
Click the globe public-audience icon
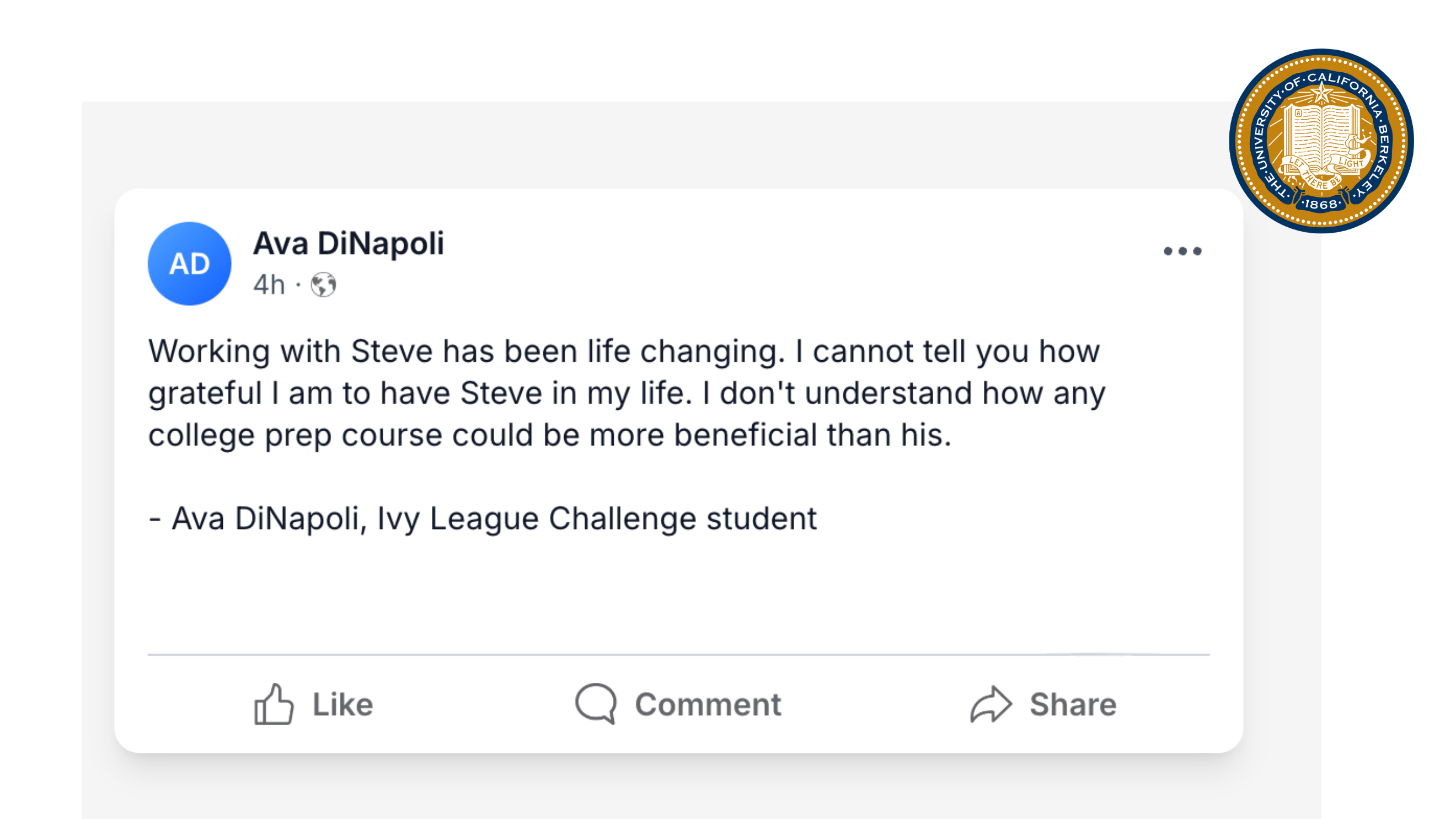click(323, 285)
